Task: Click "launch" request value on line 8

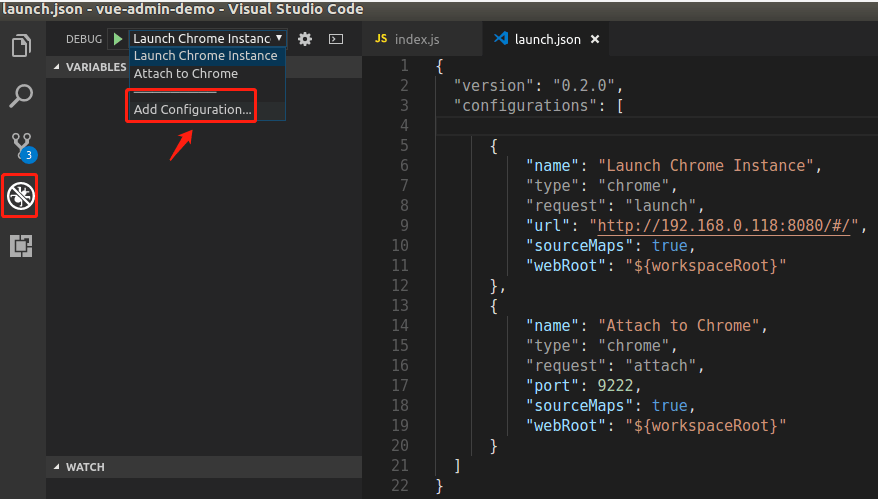Action: click(x=660, y=206)
